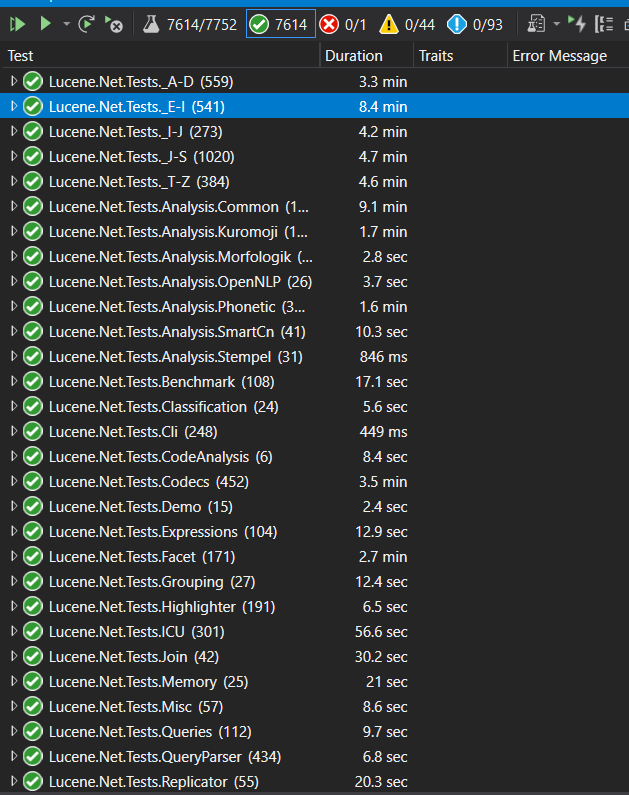Toggle the failed tests filter 0/1
This screenshot has width=629, height=795.
pos(343,24)
